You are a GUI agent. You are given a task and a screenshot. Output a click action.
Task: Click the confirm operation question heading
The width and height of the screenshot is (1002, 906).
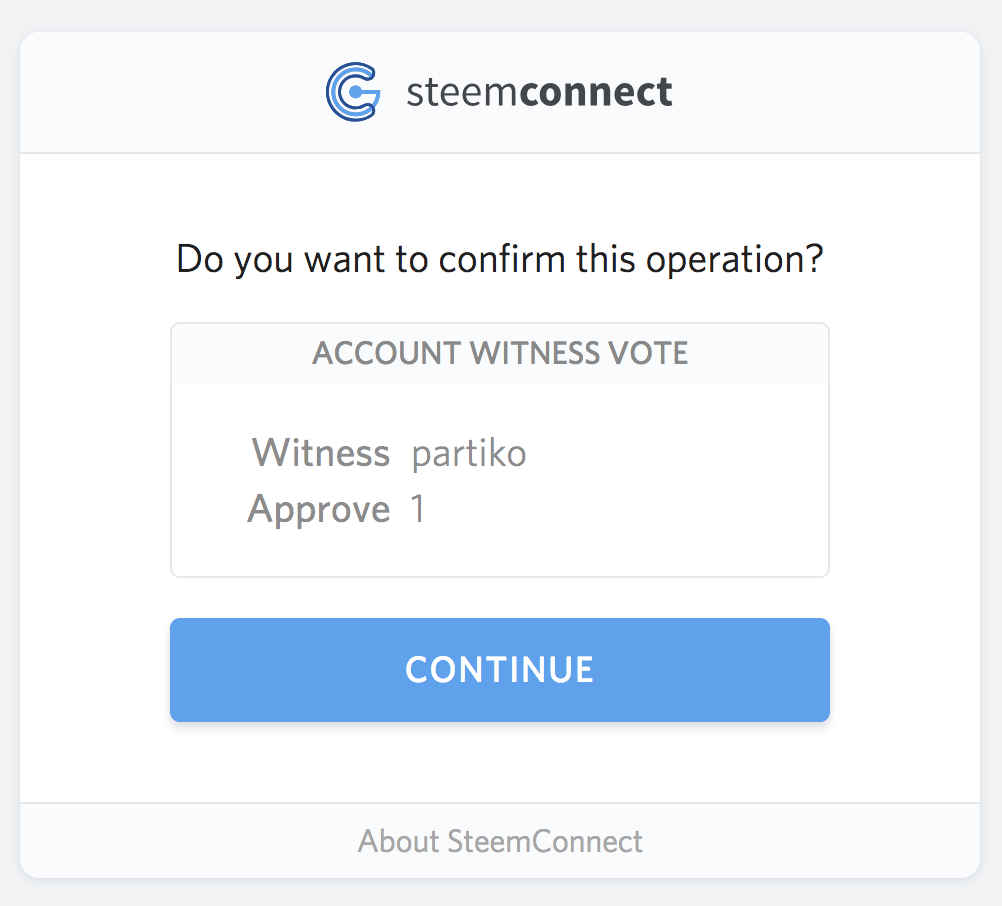pos(500,260)
